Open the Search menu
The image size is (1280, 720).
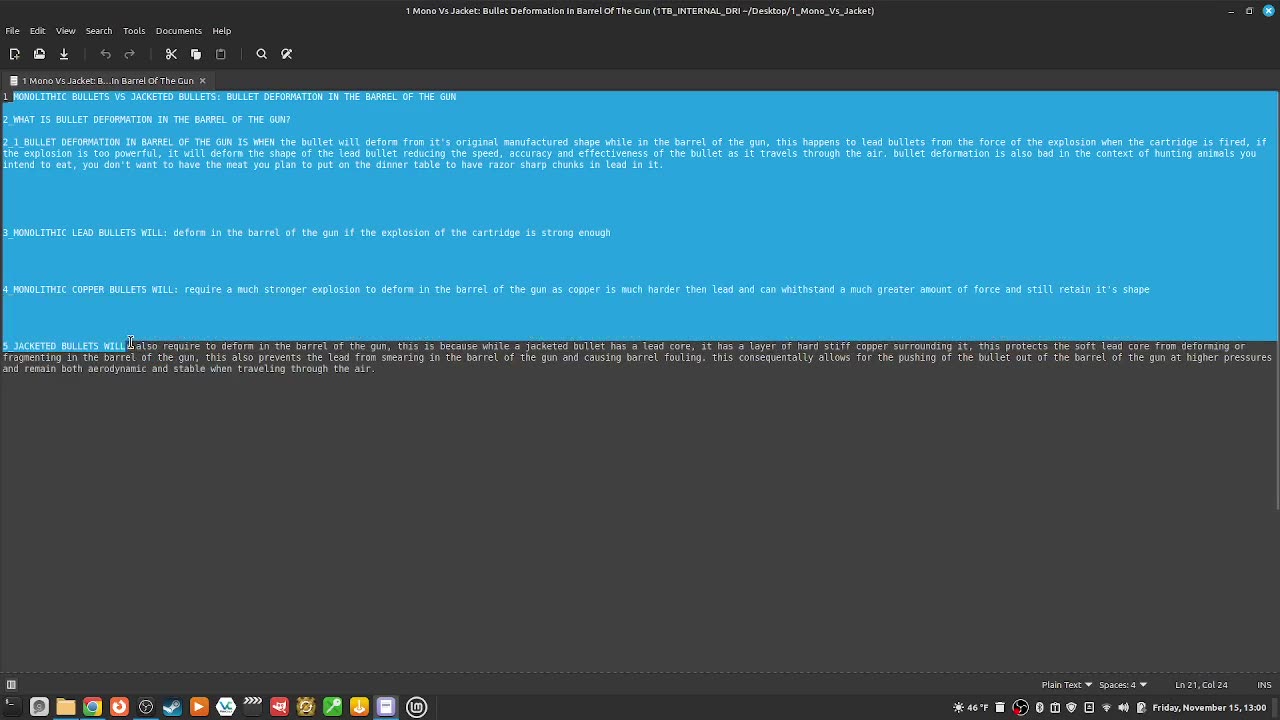[x=99, y=31]
